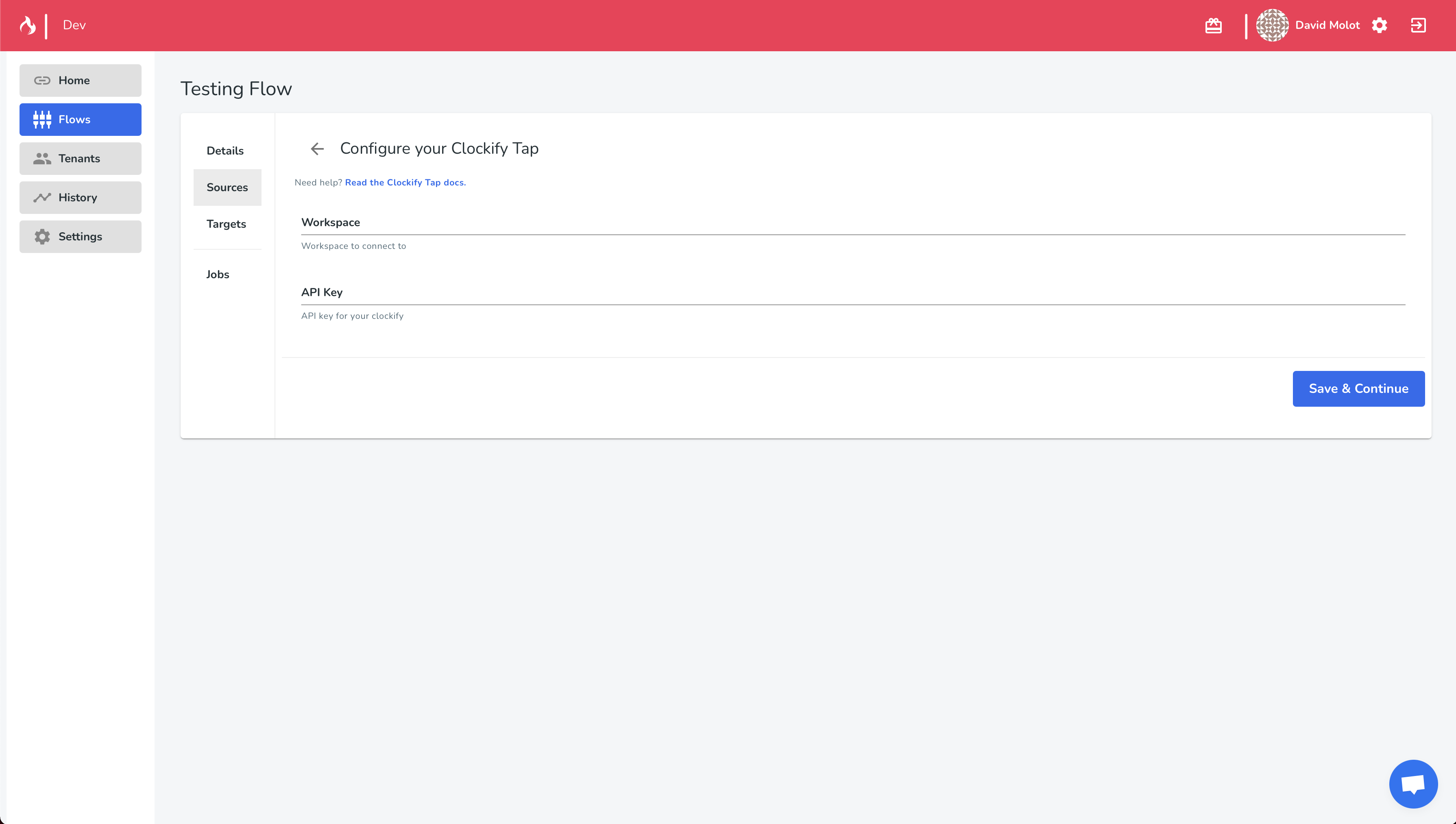
Task: Open the chat support bubble
Action: pyautogui.click(x=1413, y=784)
